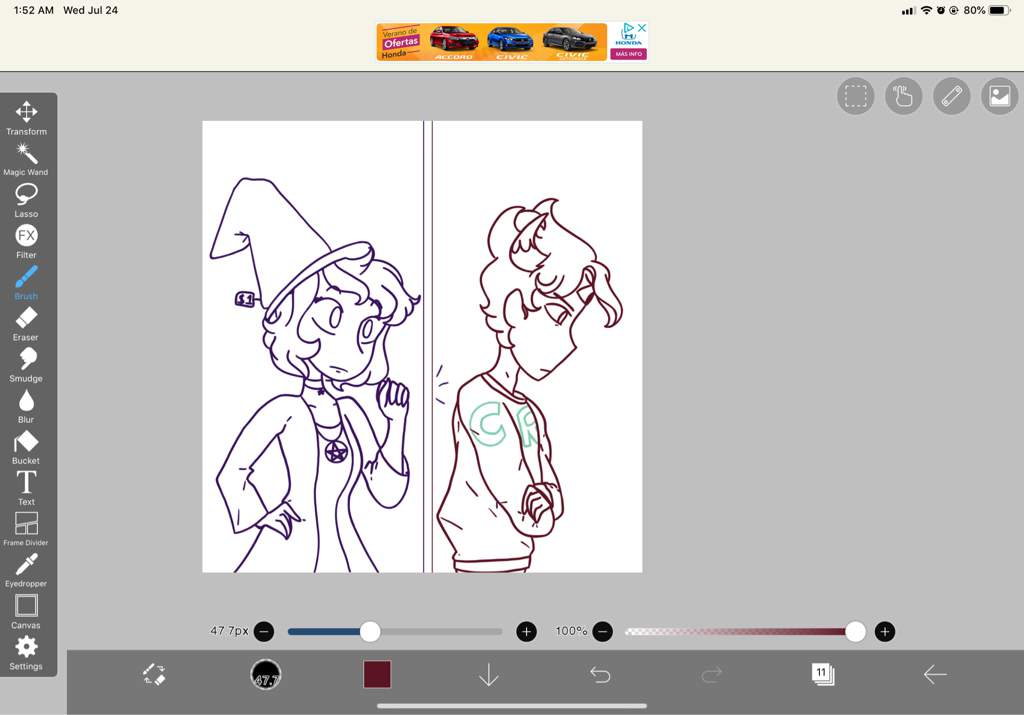
Task: Hide toolbar with the down arrow
Action: pos(488,675)
